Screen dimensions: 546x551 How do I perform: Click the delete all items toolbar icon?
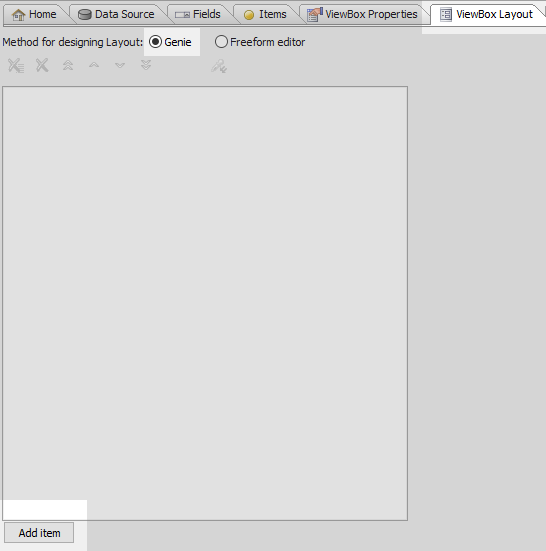16,65
